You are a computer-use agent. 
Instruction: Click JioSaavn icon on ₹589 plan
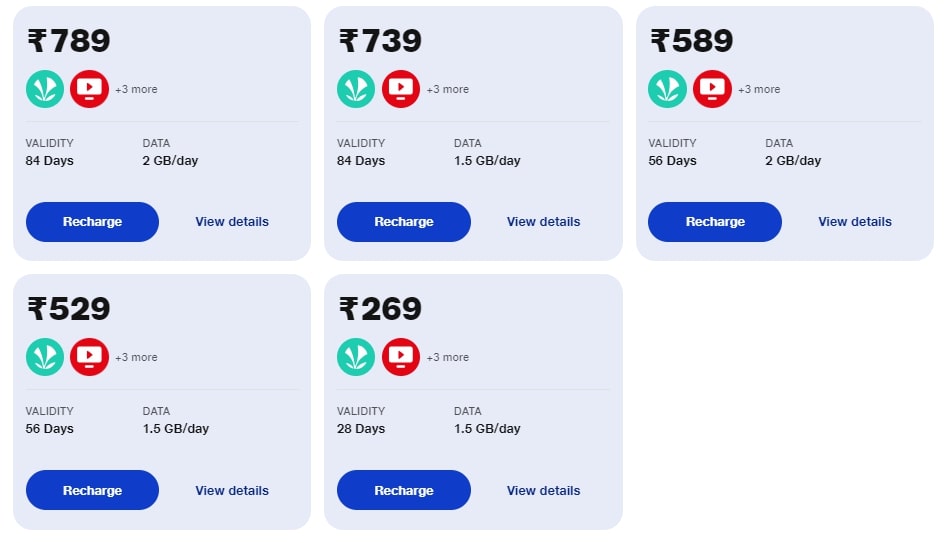tap(668, 89)
